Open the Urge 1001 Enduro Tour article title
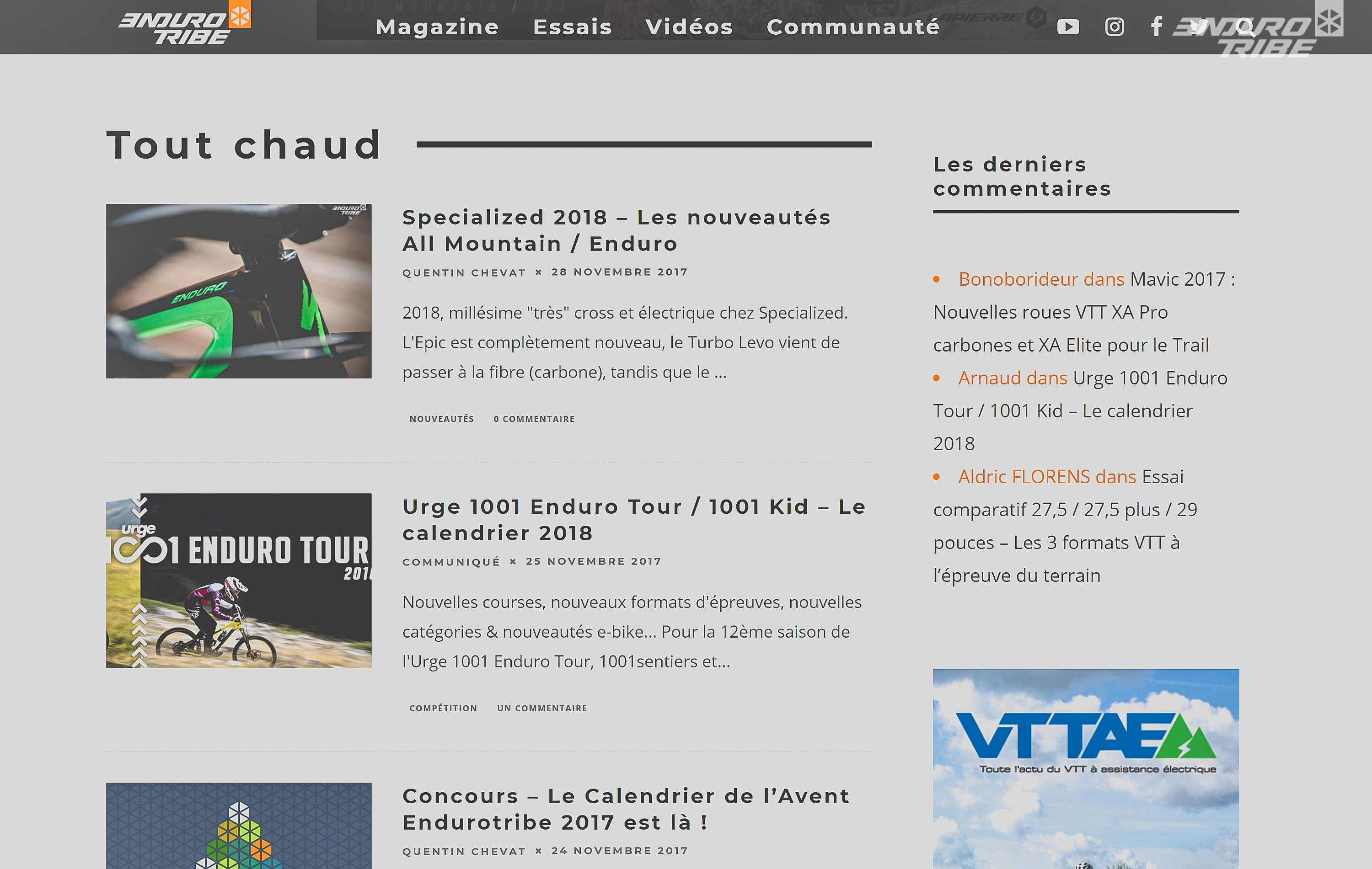Viewport: 1372px width, 869px height. 633,519
